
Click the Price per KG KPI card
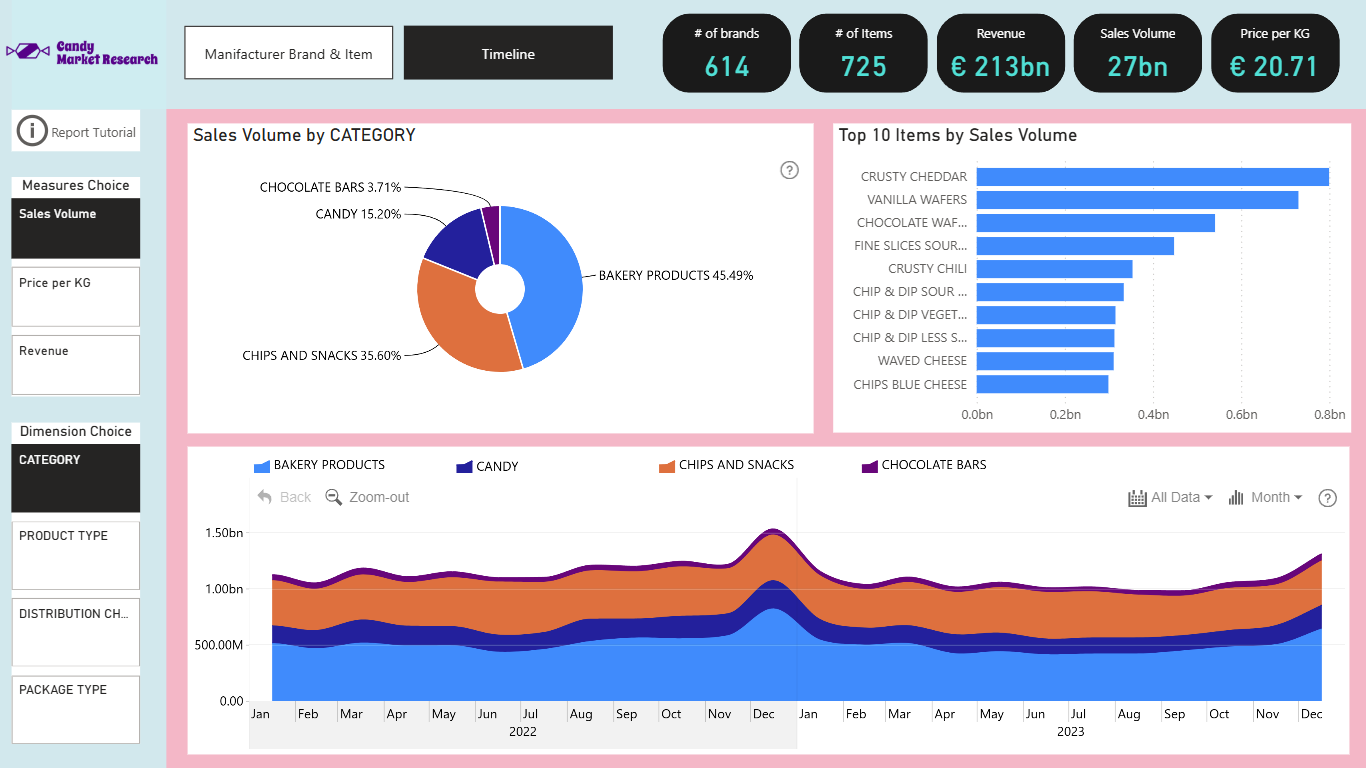(1275, 53)
